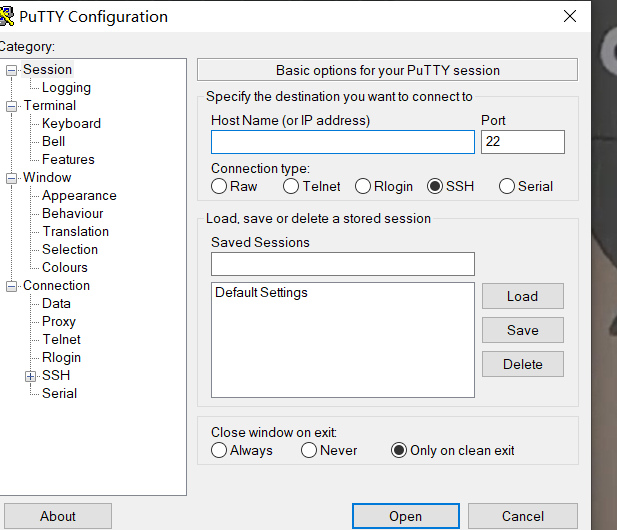
Task: Click the Delete session button
Action: (x=523, y=364)
